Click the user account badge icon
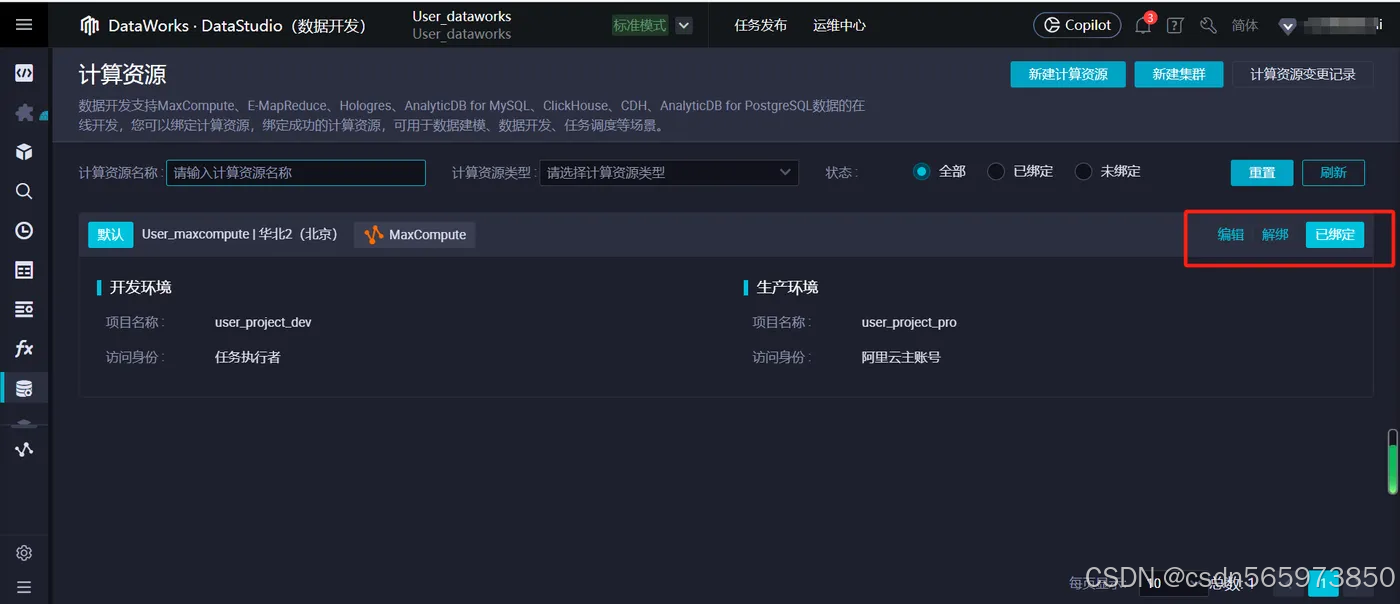The width and height of the screenshot is (1400, 604). [x=1288, y=27]
